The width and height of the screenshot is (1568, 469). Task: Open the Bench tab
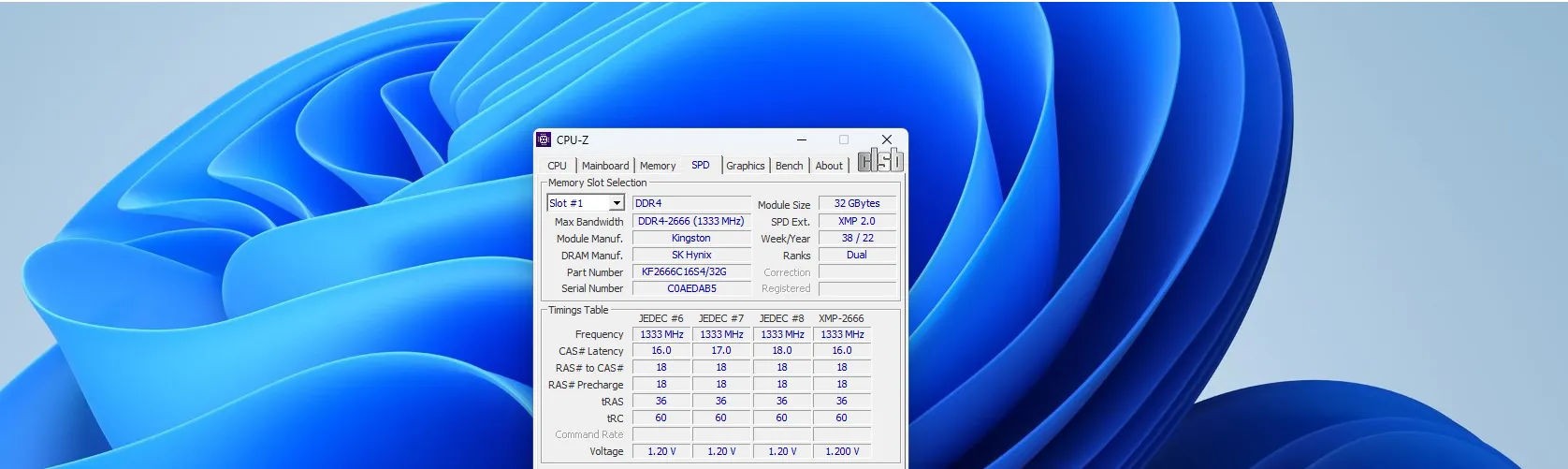click(x=790, y=166)
